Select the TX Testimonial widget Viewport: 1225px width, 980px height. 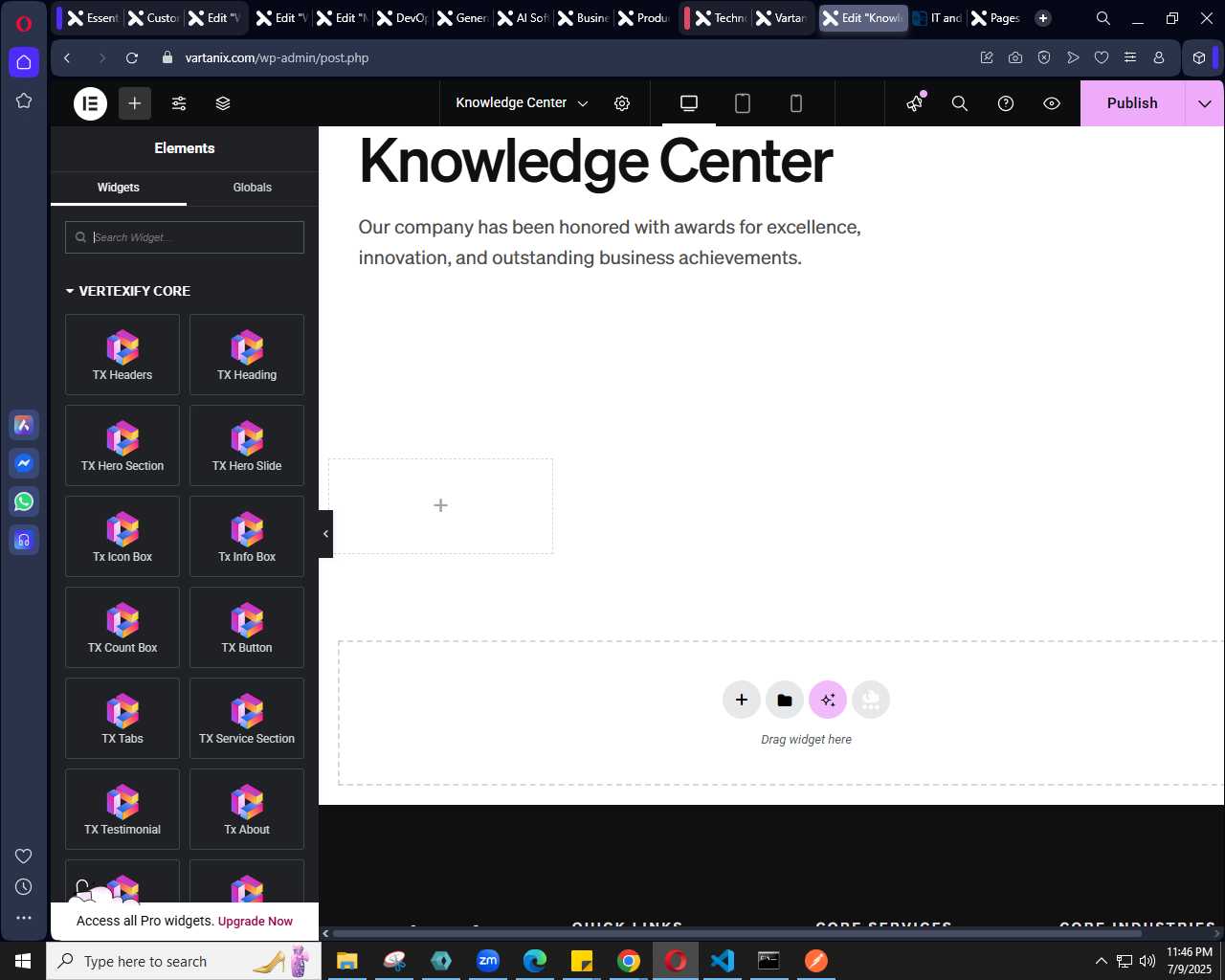tap(122, 810)
